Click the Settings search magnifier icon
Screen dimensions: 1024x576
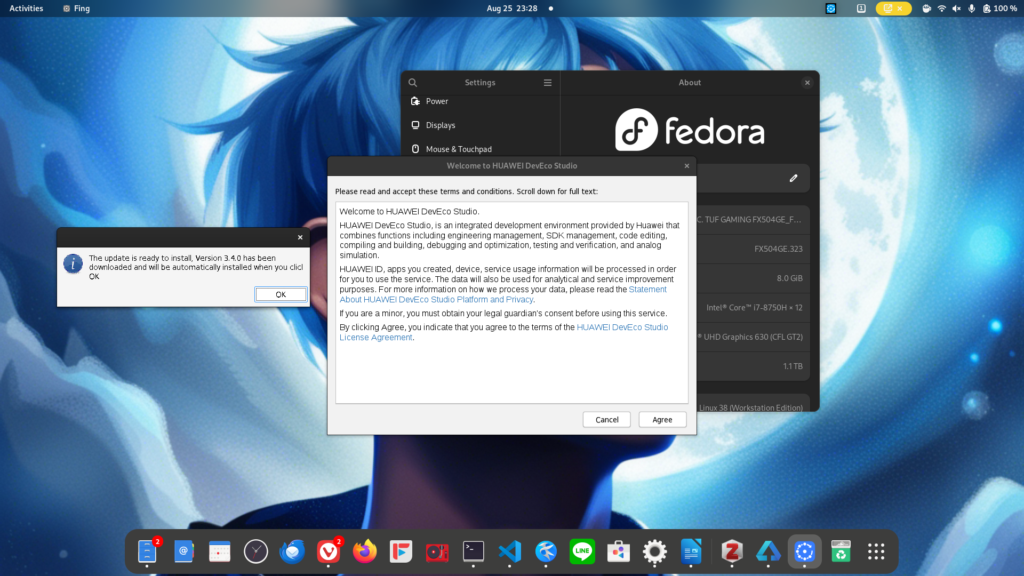(413, 83)
